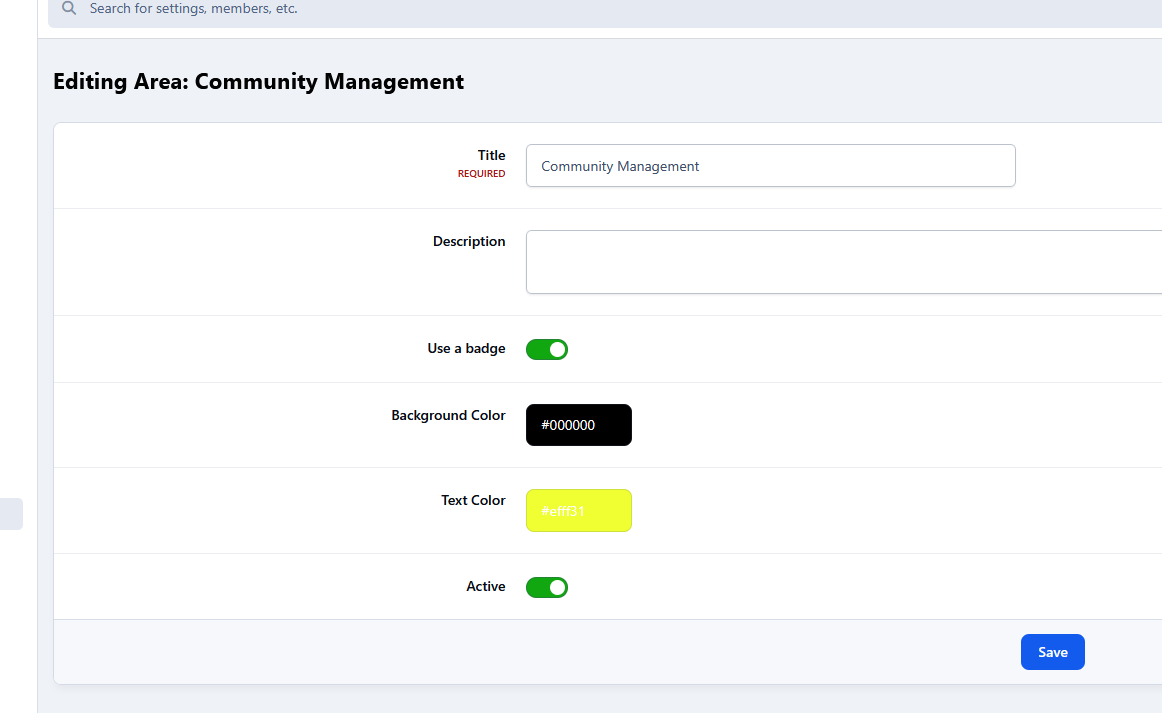Save the area settings
Image resolution: width=1162 pixels, height=713 pixels.
coord(1052,652)
